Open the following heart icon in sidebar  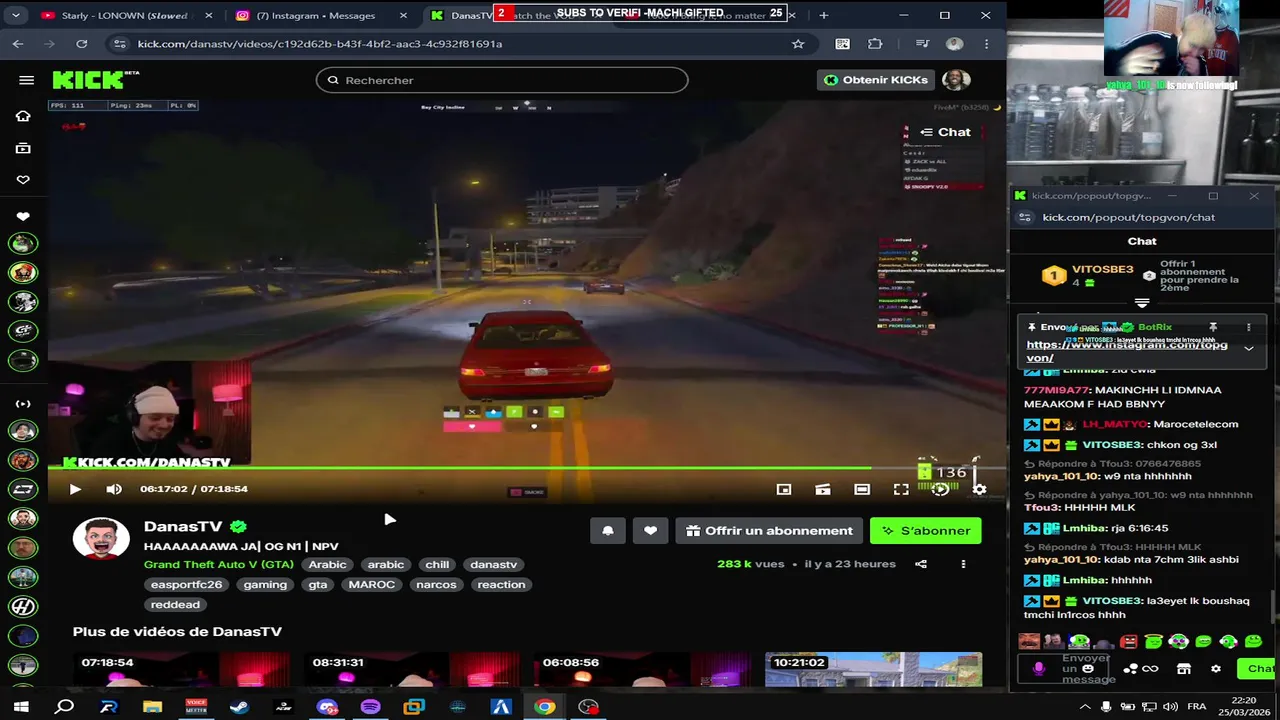23,180
